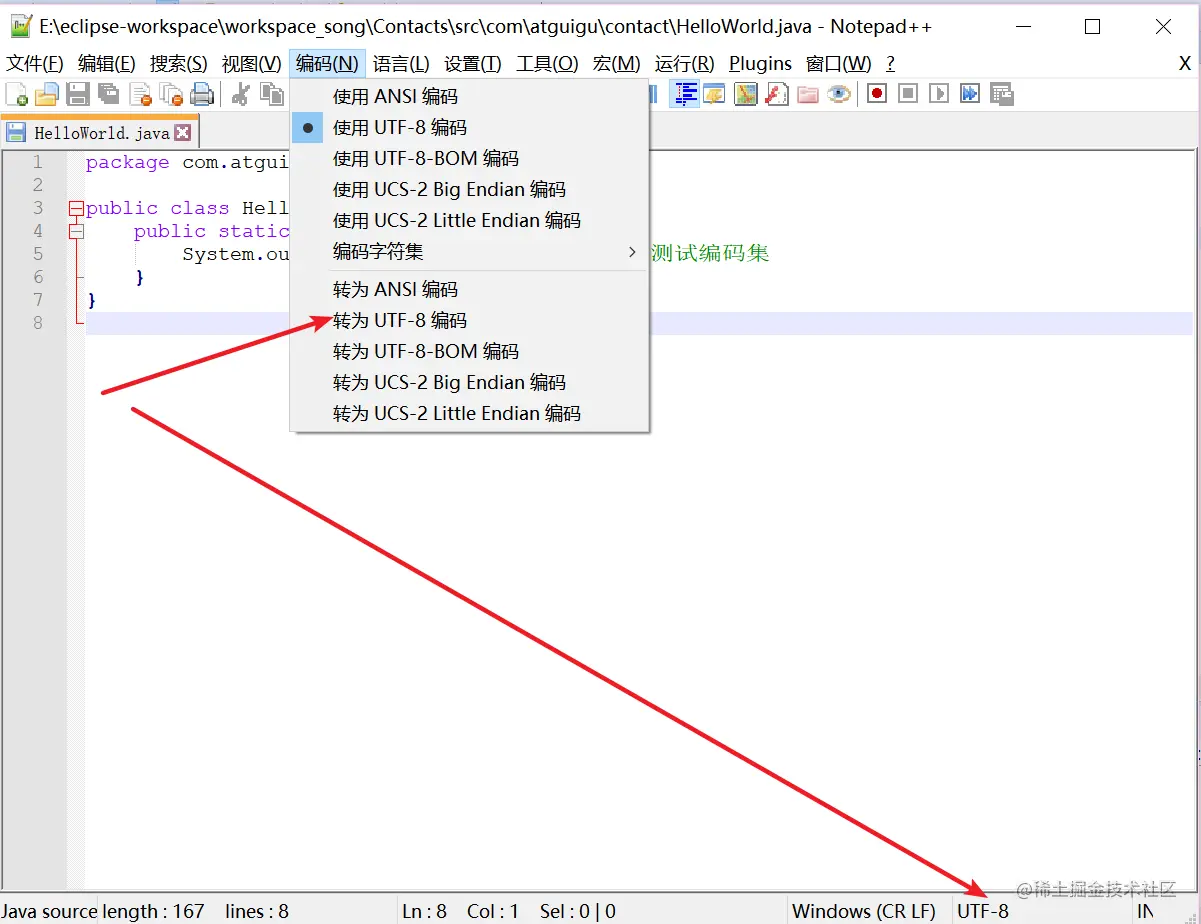
Task: Open the Document Map toolbar icon
Action: click(746, 94)
